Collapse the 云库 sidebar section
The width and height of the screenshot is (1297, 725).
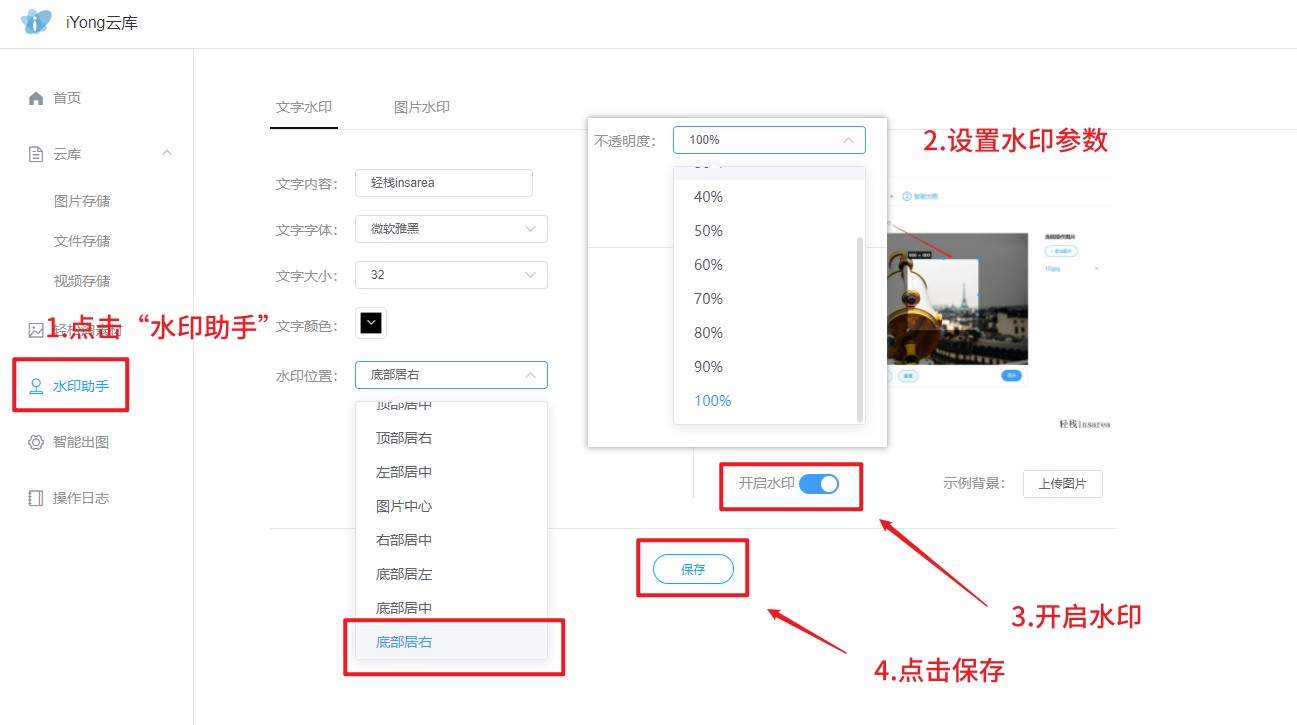pyautogui.click(x=167, y=153)
